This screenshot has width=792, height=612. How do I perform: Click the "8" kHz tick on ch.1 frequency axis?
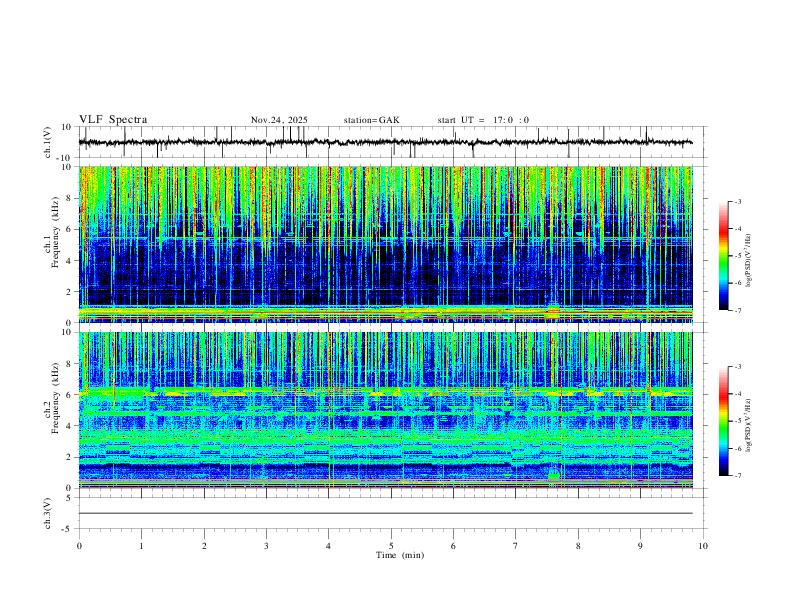tap(70, 198)
